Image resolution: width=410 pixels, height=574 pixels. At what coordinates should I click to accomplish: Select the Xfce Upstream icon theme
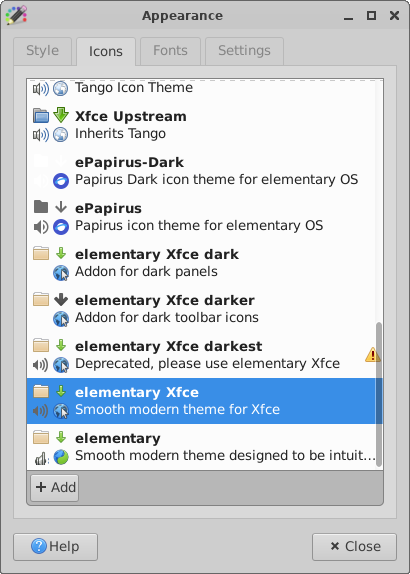(204, 125)
